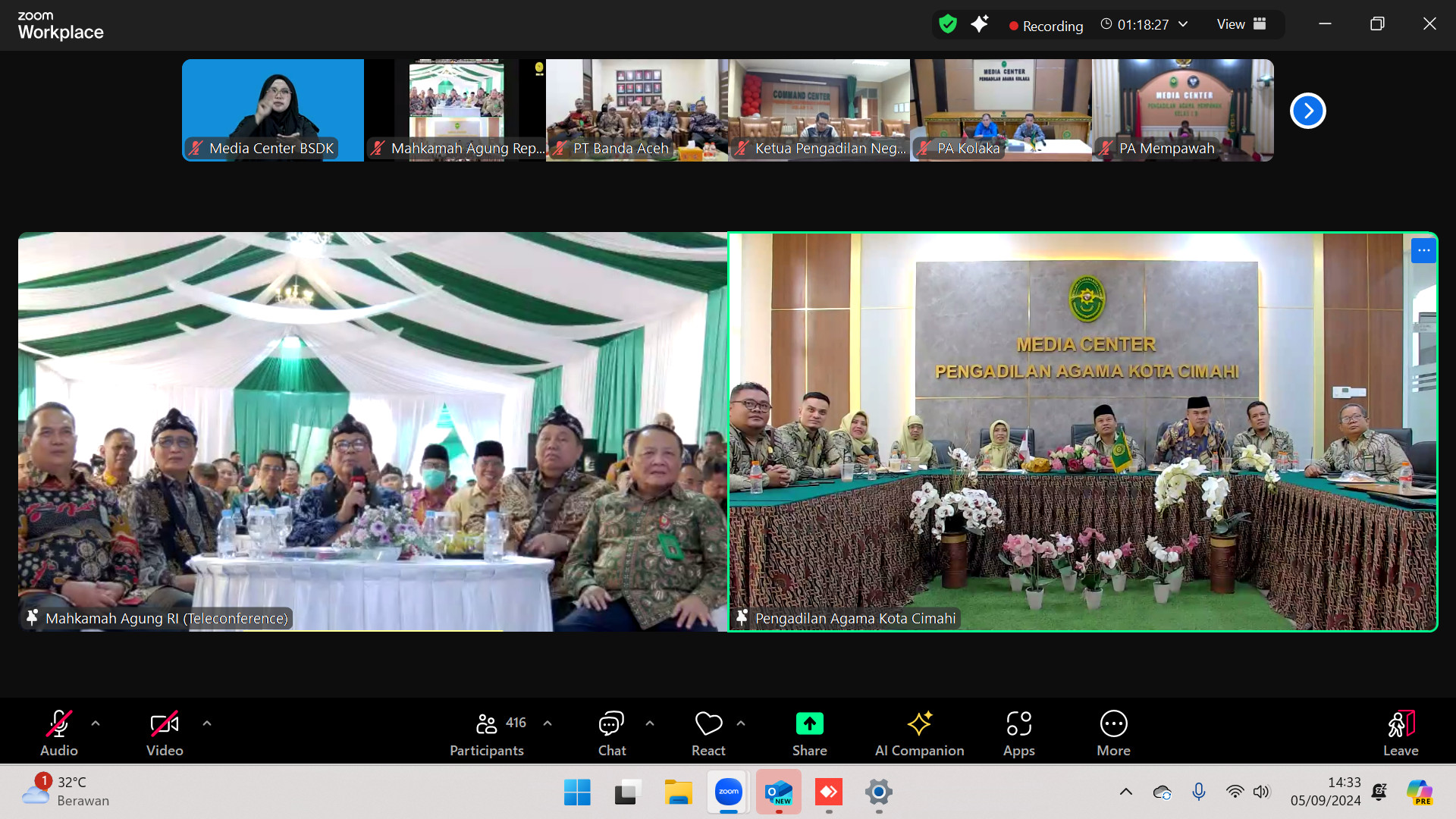Image resolution: width=1456 pixels, height=819 pixels.
Task: Select the PA Kolaka video thumbnail
Action: (x=1001, y=110)
